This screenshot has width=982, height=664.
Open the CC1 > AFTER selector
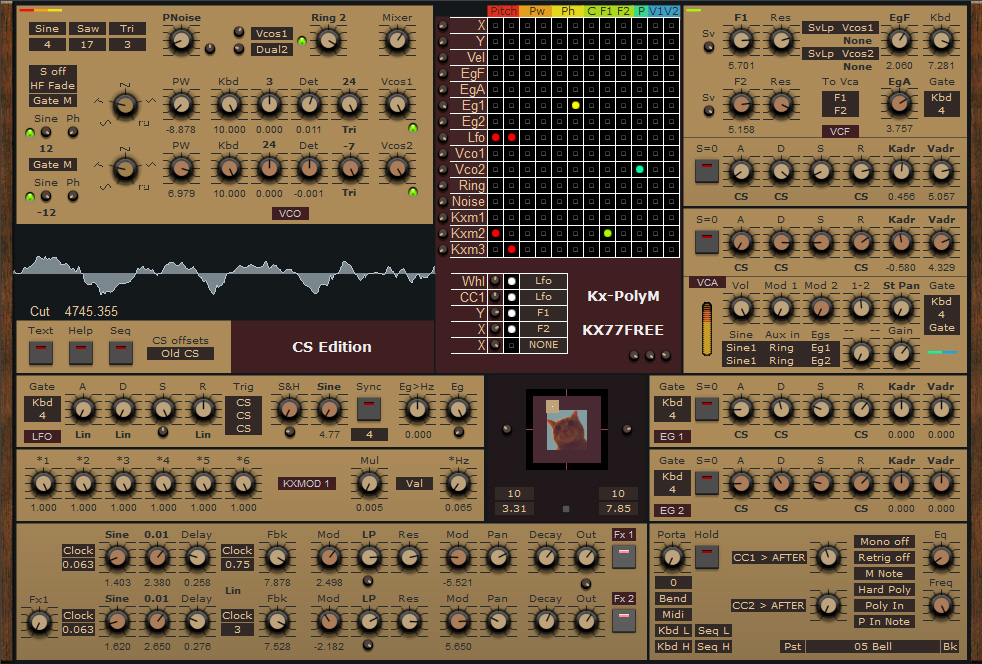(x=768, y=558)
